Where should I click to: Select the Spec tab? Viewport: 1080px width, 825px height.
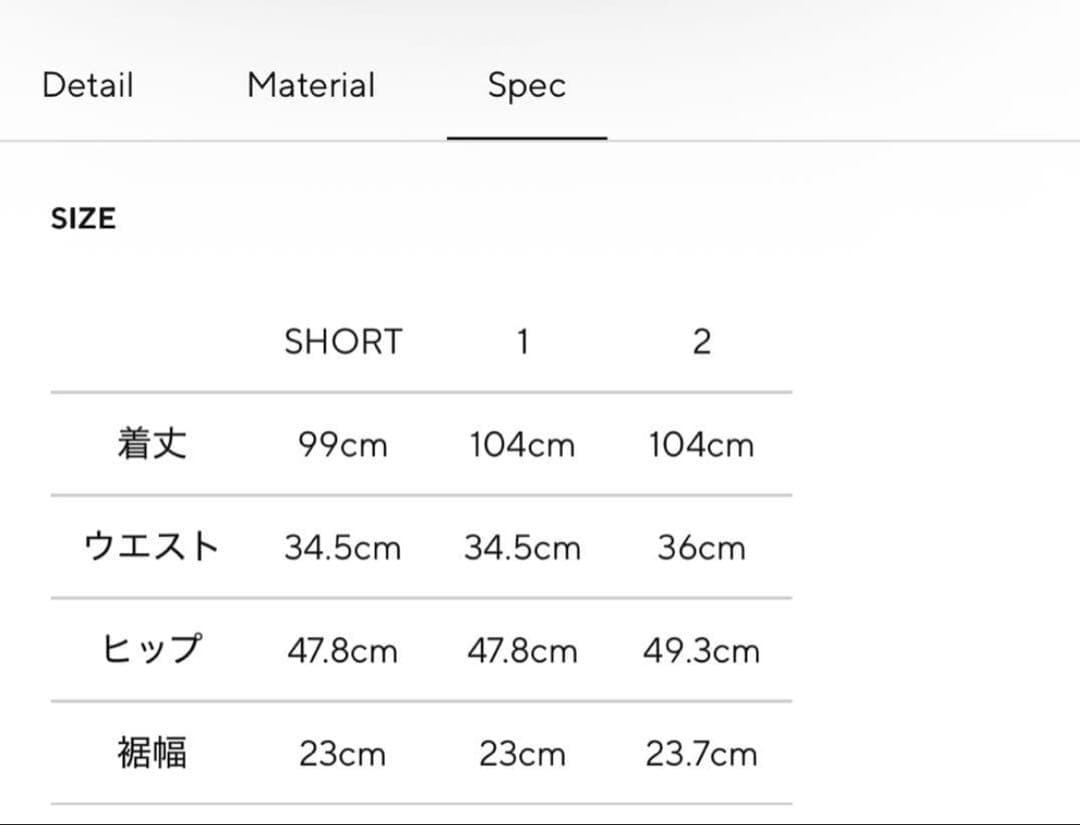click(x=526, y=86)
